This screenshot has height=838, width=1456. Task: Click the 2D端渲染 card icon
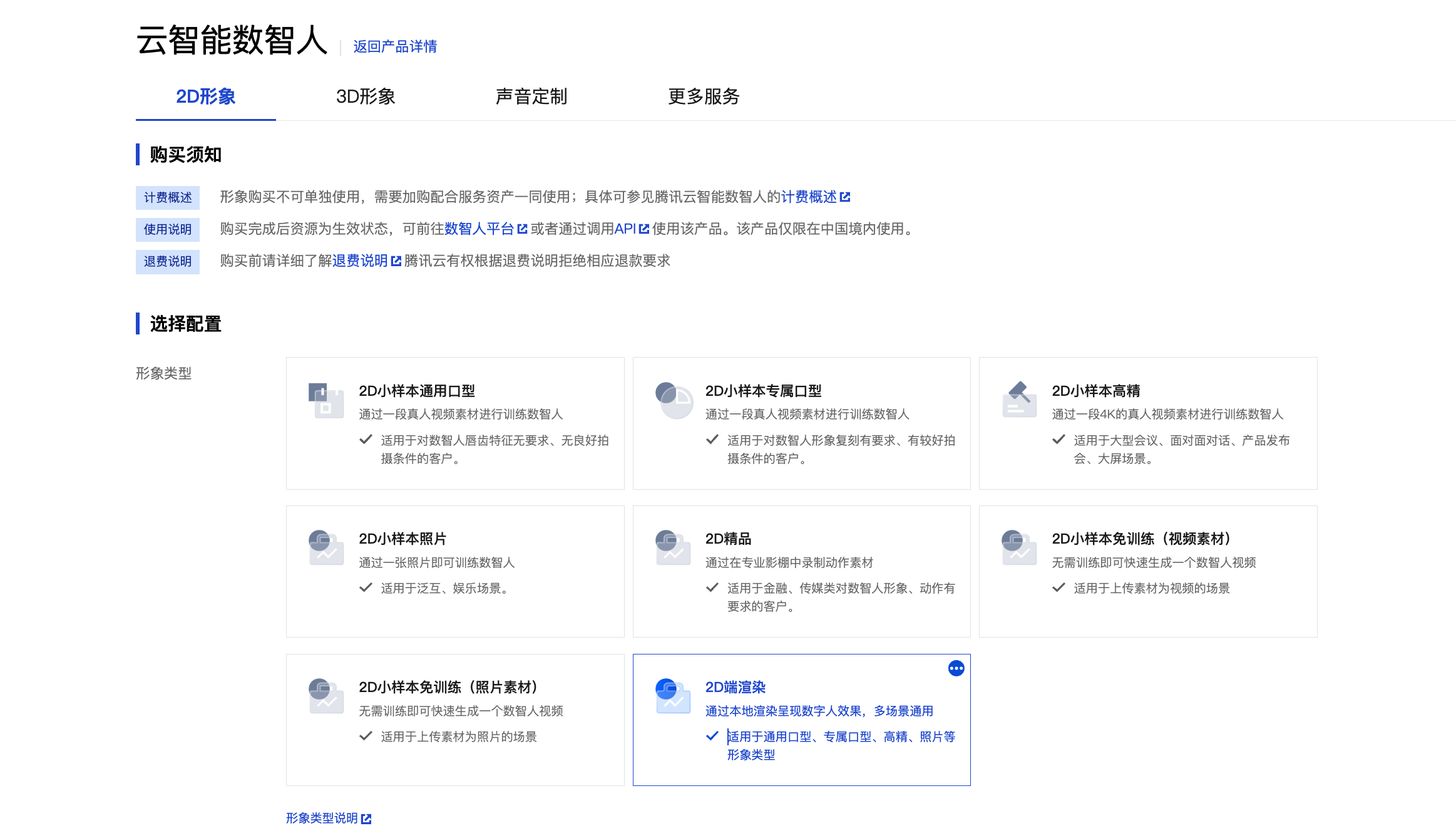click(x=673, y=696)
